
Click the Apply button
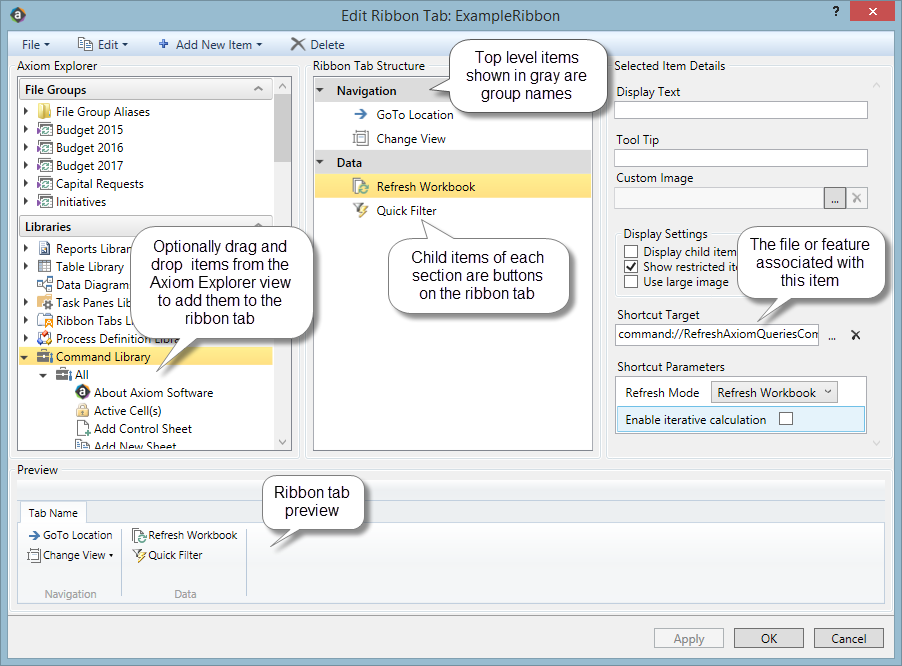pos(689,638)
